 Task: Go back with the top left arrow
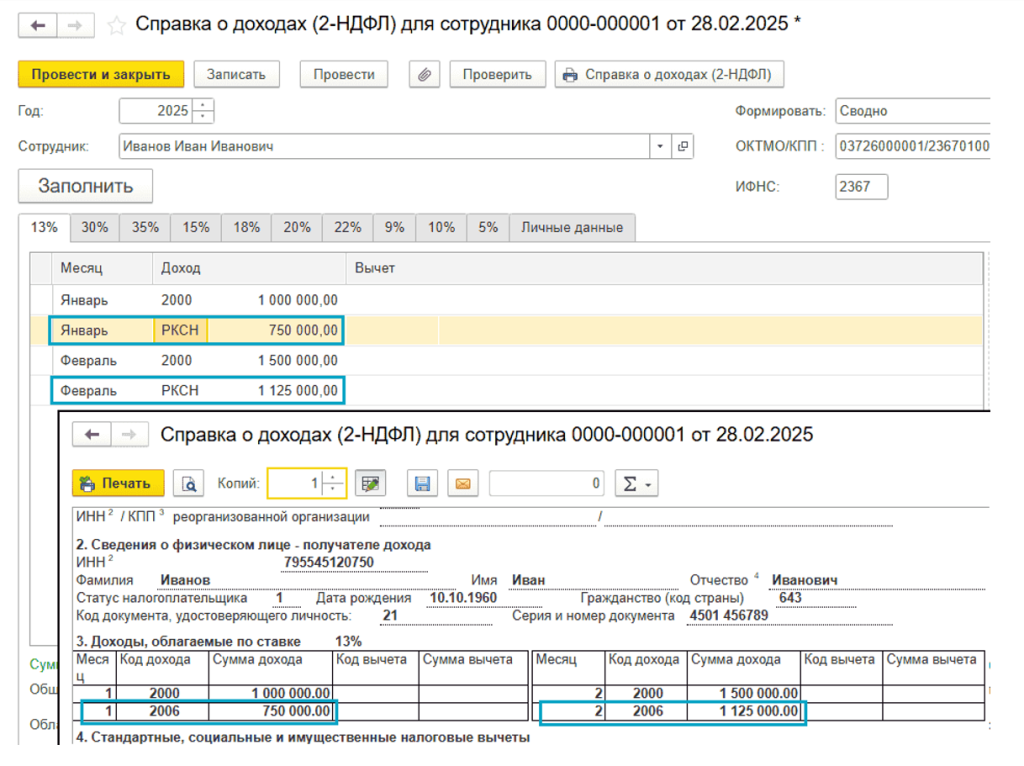[36, 24]
